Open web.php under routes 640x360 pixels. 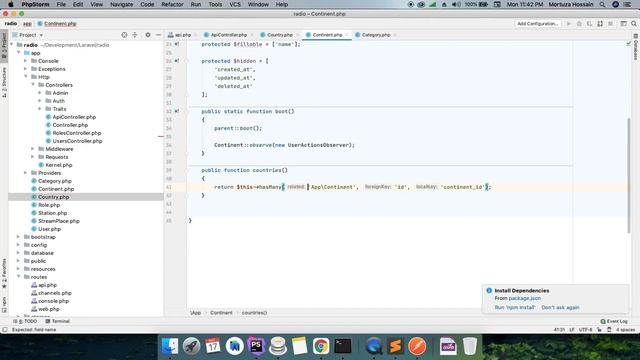click(48, 309)
